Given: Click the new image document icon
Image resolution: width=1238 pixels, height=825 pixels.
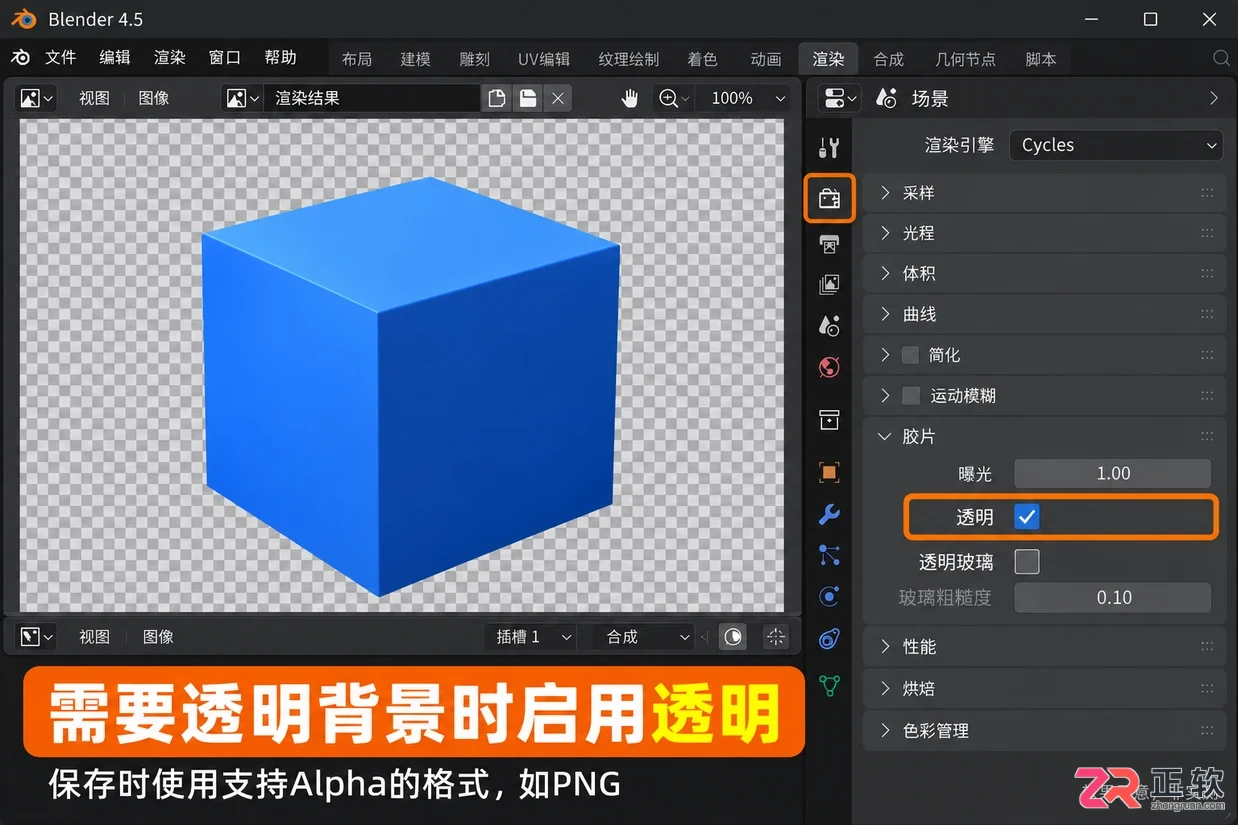Looking at the screenshot, I should pos(496,98).
